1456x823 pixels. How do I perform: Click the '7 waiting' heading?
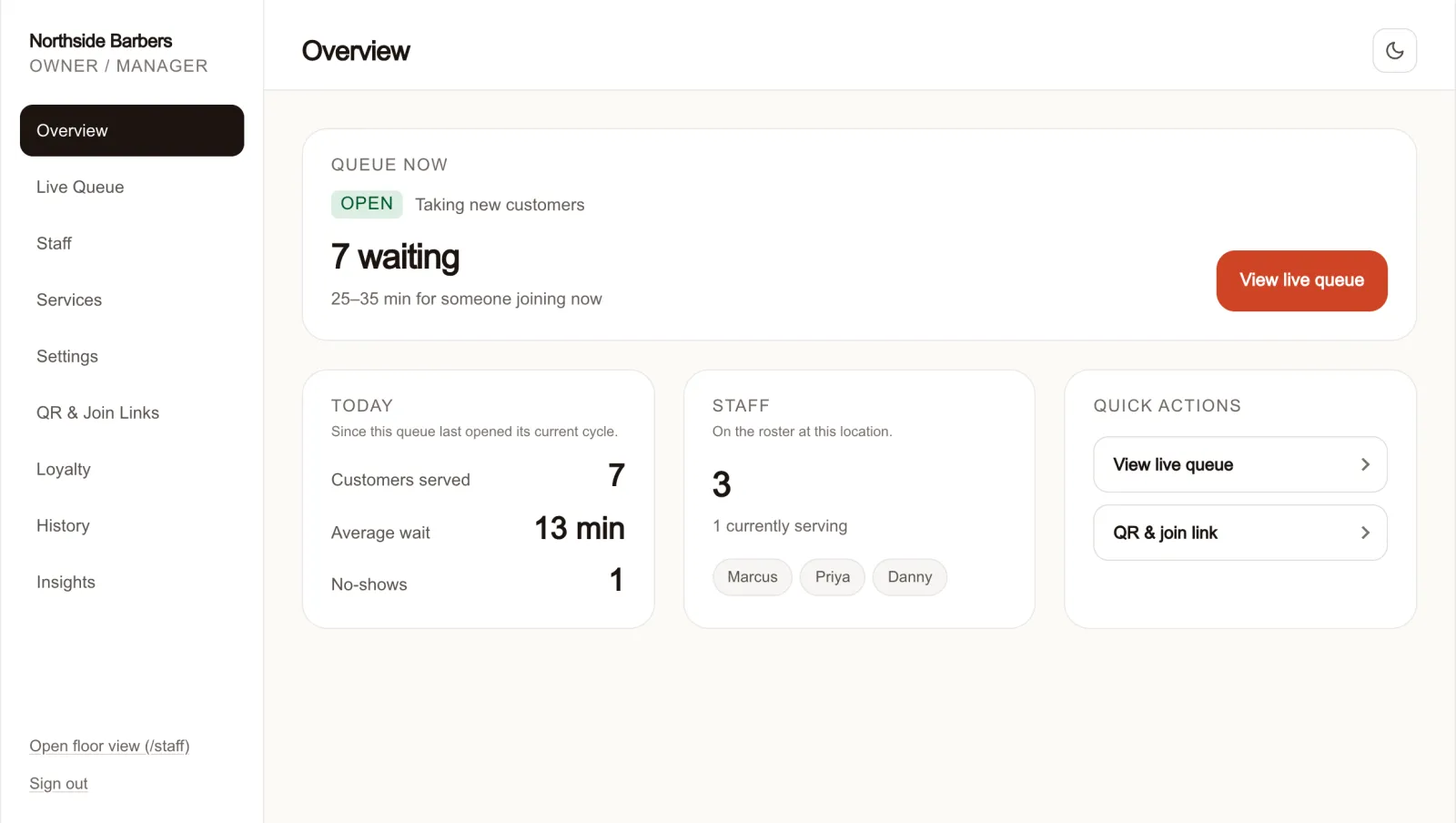click(x=395, y=258)
